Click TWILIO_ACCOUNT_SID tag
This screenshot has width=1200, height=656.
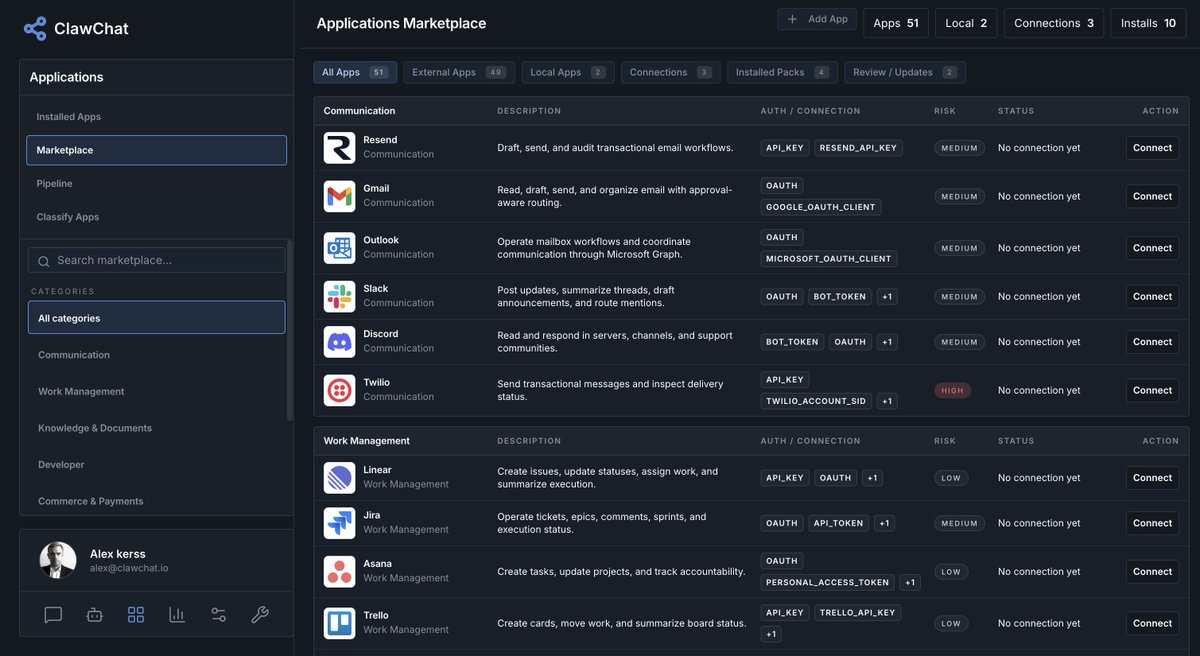816,401
